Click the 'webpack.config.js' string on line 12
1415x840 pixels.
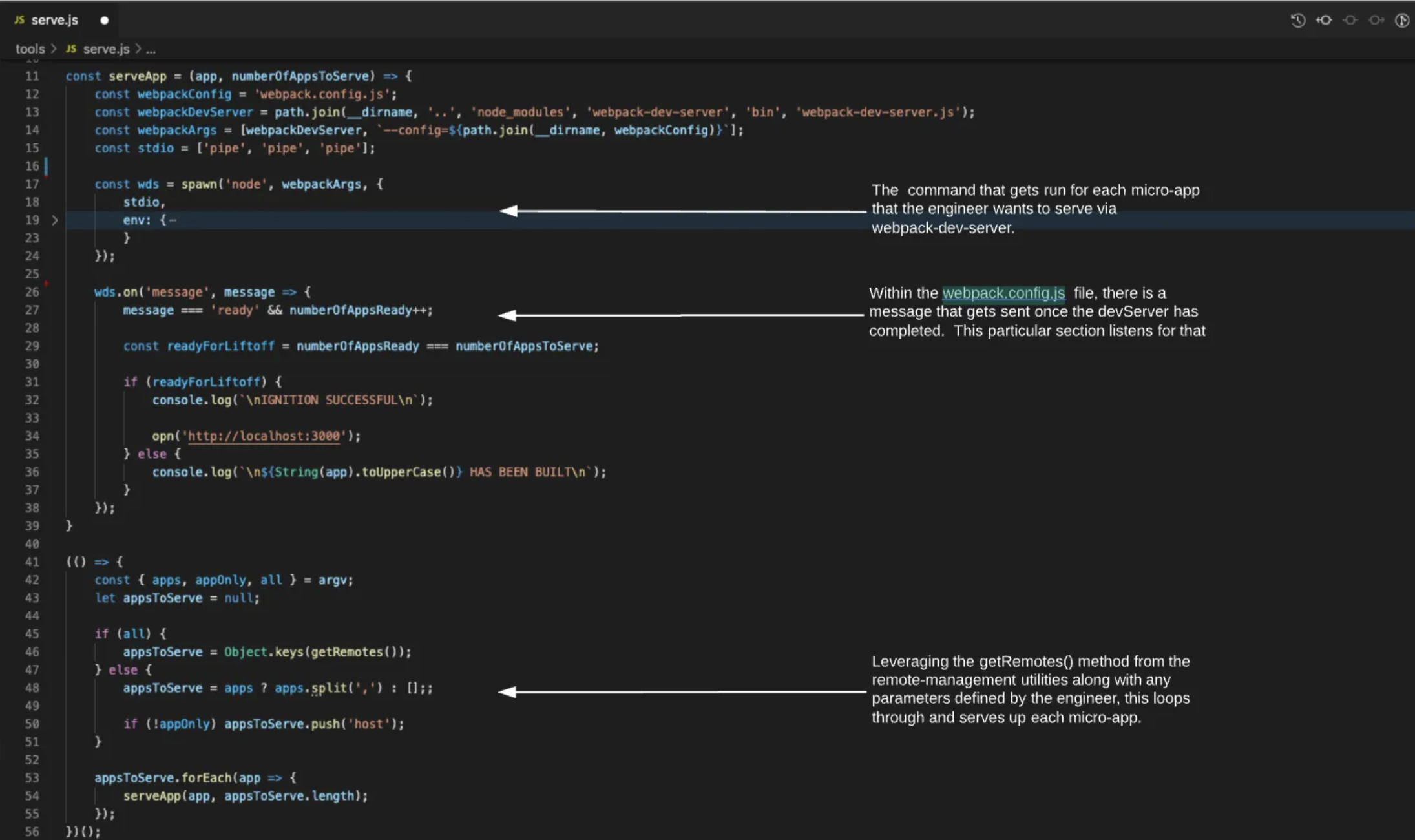point(322,94)
